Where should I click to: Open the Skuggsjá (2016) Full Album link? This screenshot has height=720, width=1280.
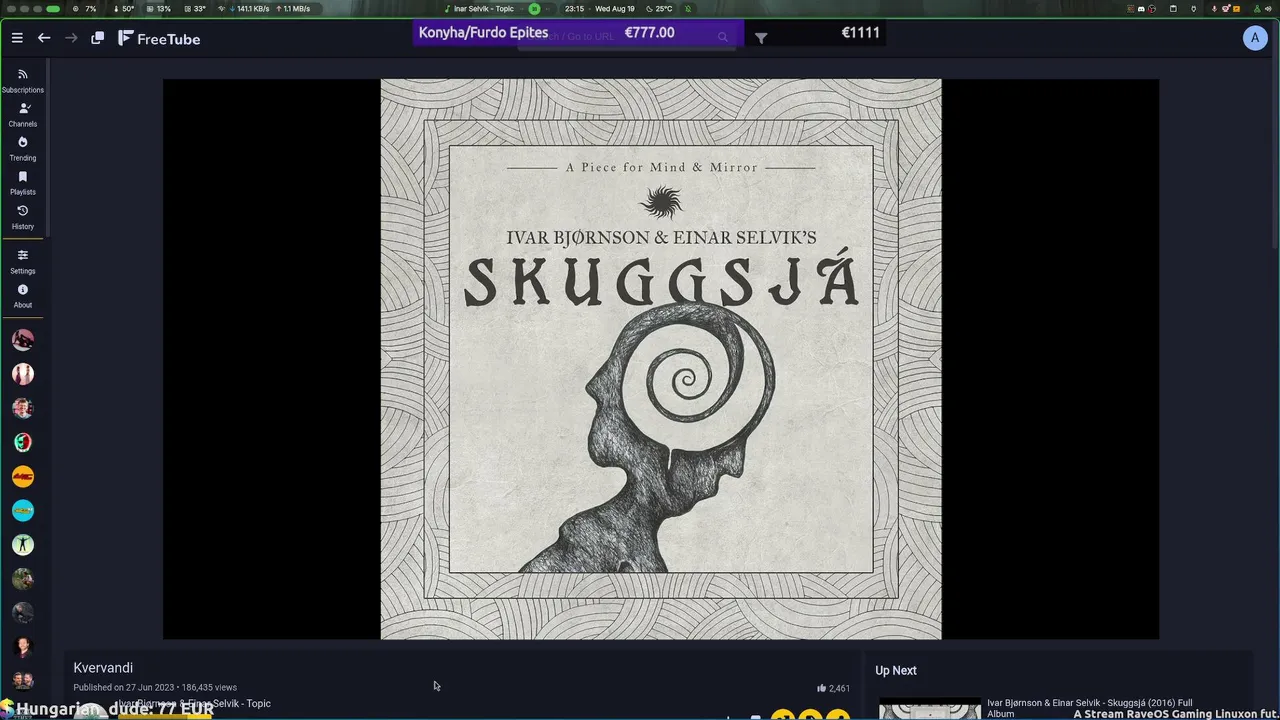[1090, 708]
